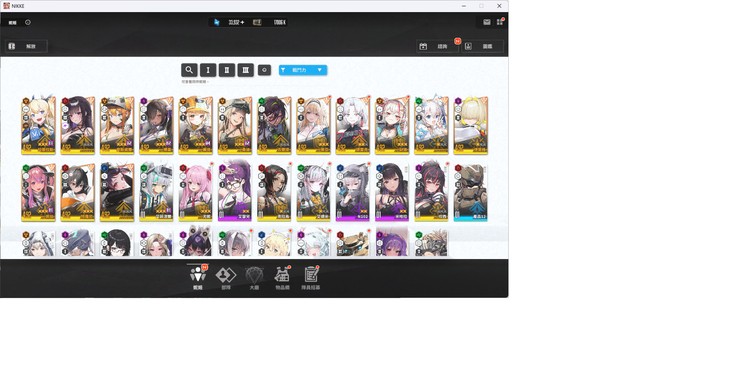Add gems with the plus button
This screenshot has height=387, width=750.
click(243, 22)
